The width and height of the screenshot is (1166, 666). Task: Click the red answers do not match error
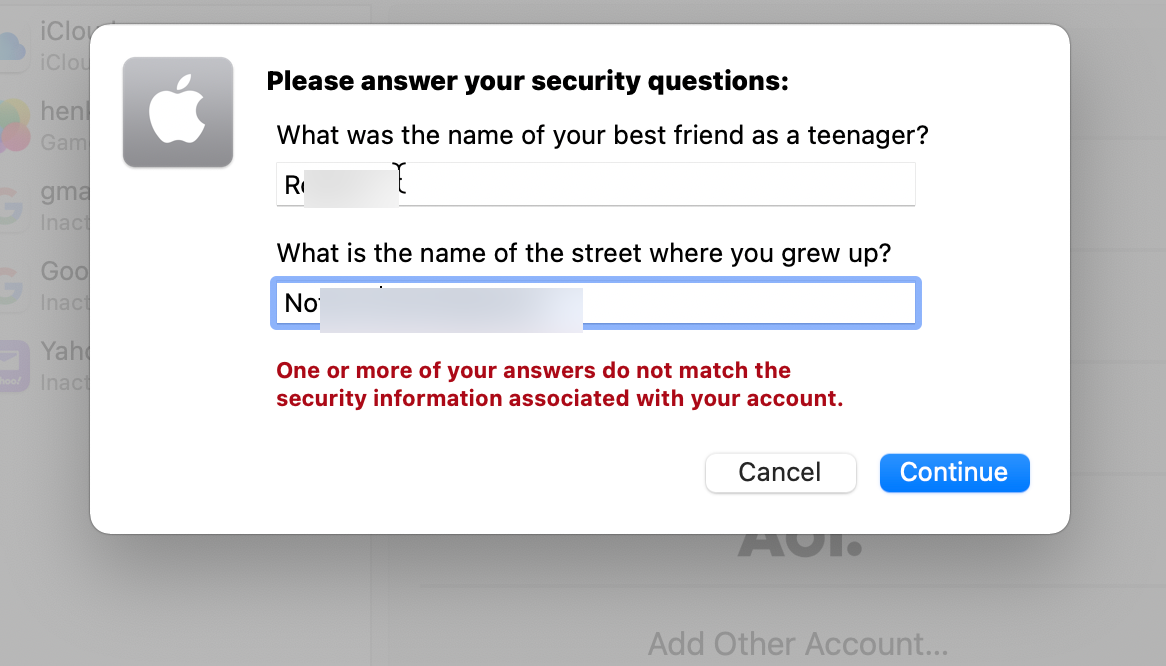559,384
